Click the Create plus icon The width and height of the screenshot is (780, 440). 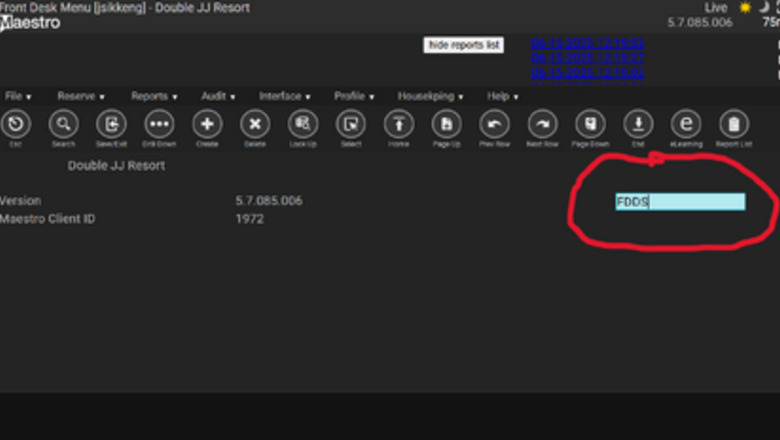click(x=207, y=124)
